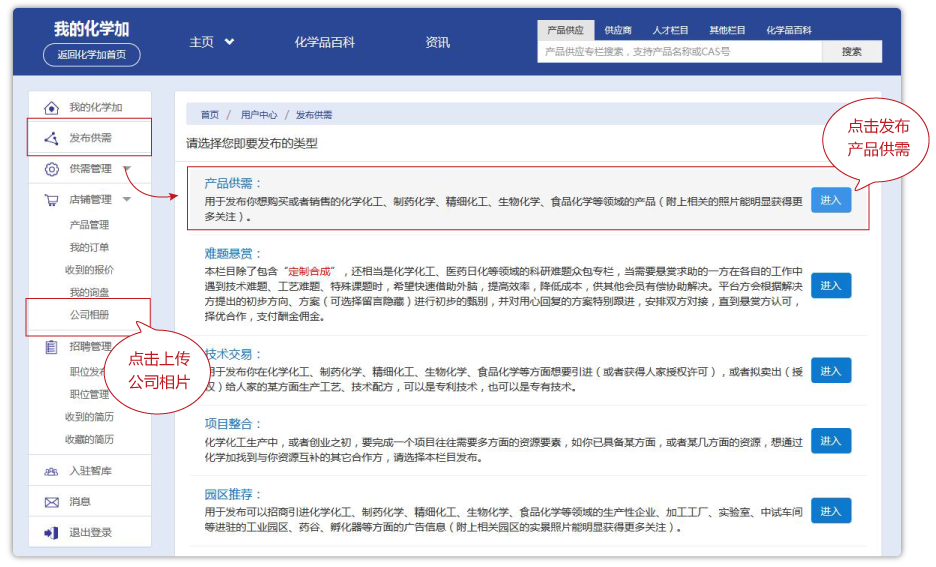Collapse the 店铺管理 section arrow
This screenshot has height=567, width=936.
[127, 200]
